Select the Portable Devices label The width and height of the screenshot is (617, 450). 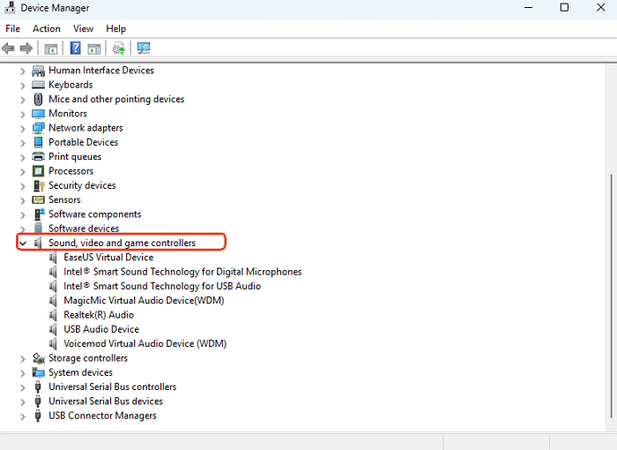pyautogui.click(x=83, y=142)
